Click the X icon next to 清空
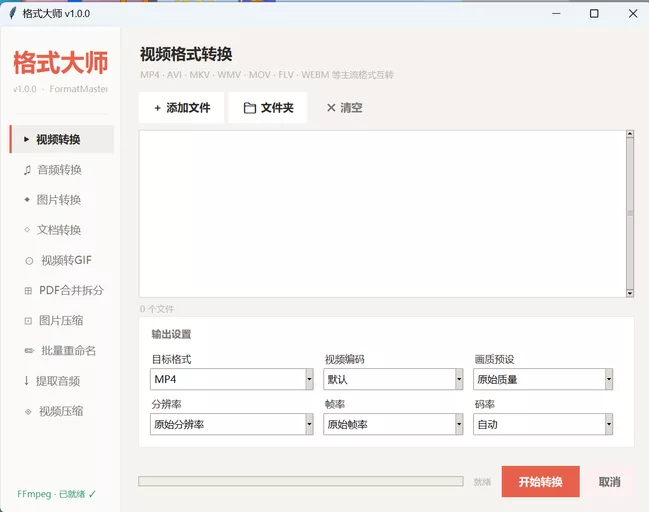 click(x=331, y=108)
